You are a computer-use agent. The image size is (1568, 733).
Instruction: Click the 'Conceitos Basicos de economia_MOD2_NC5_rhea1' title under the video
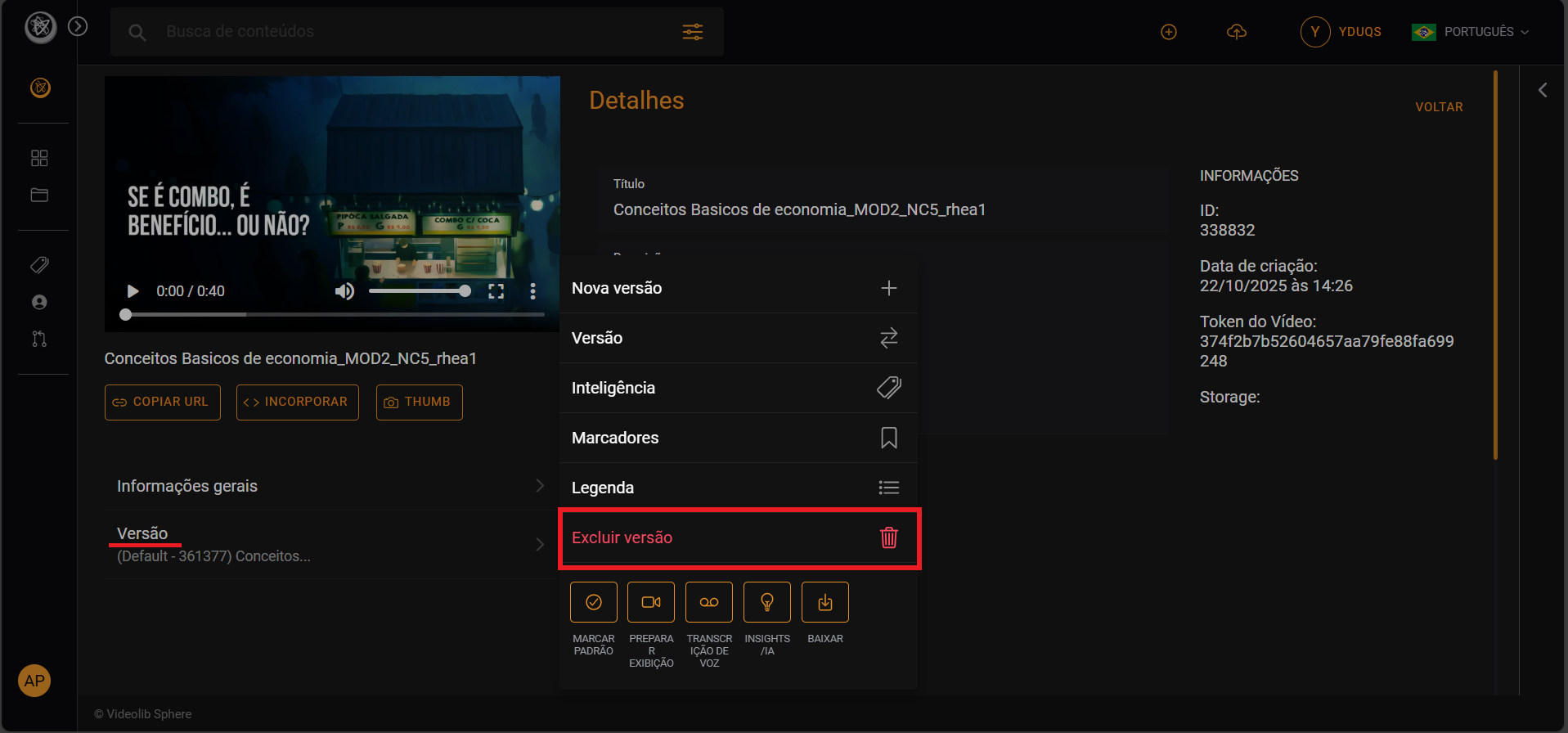(290, 358)
